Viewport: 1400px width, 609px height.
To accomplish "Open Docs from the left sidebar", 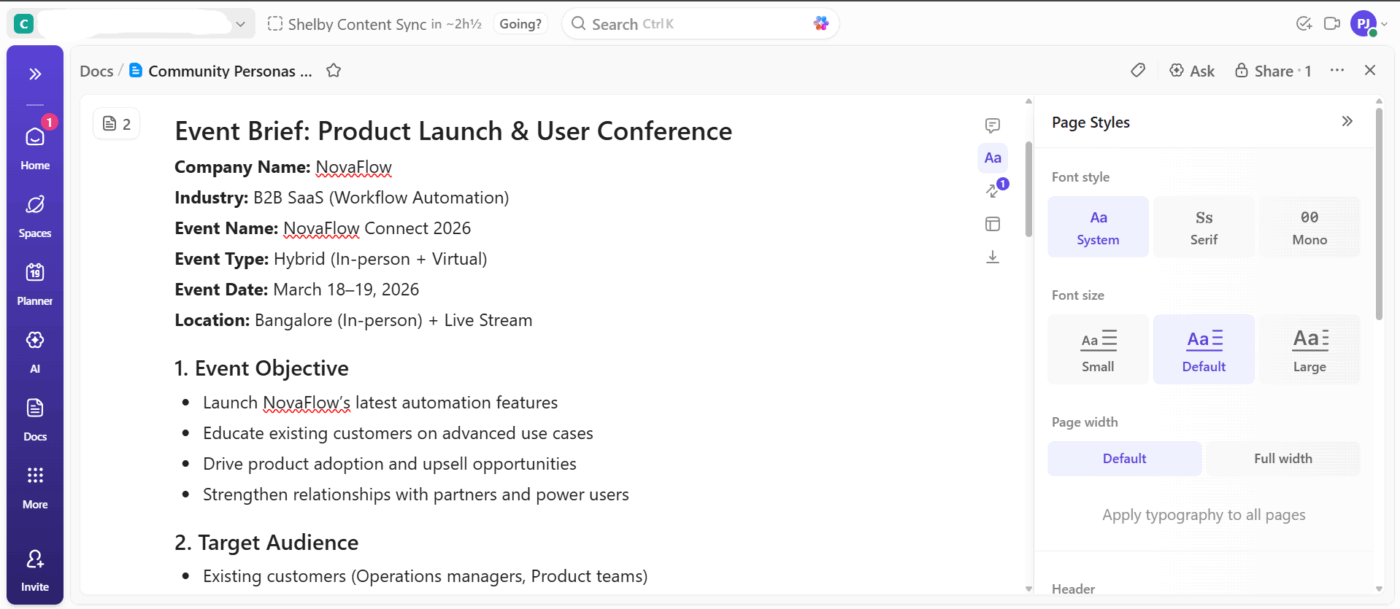I will click(x=34, y=418).
